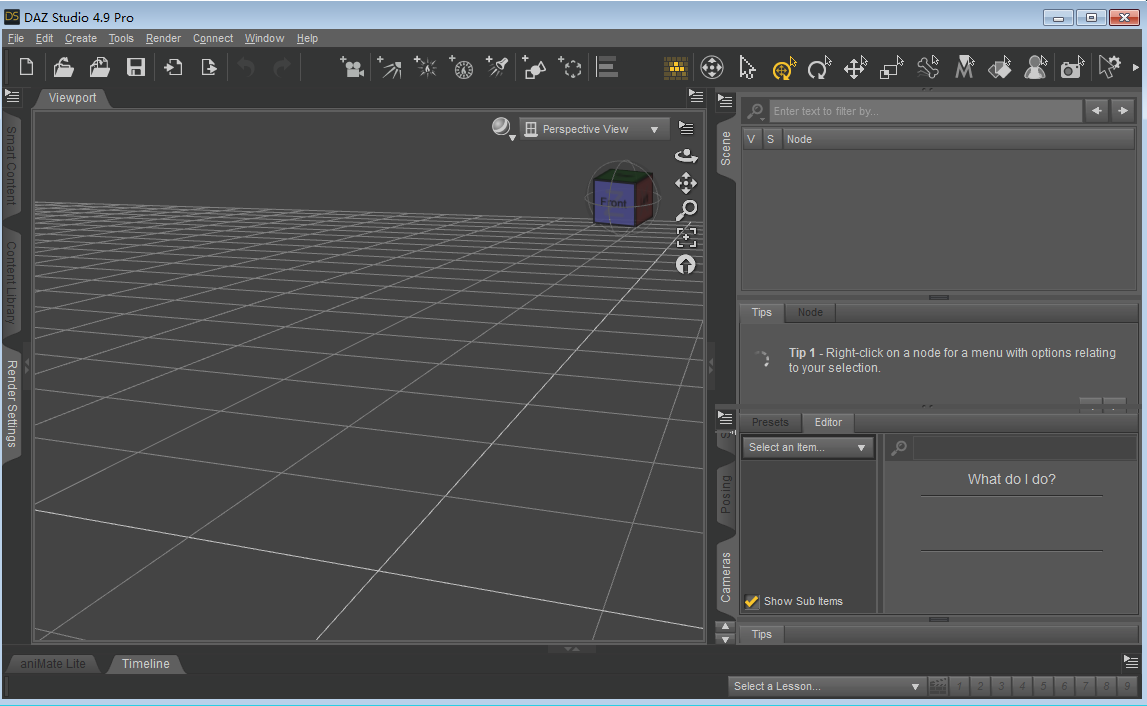This screenshot has width=1147, height=706.
Task: Click the scene filter next arrow button
Action: coord(1122,110)
